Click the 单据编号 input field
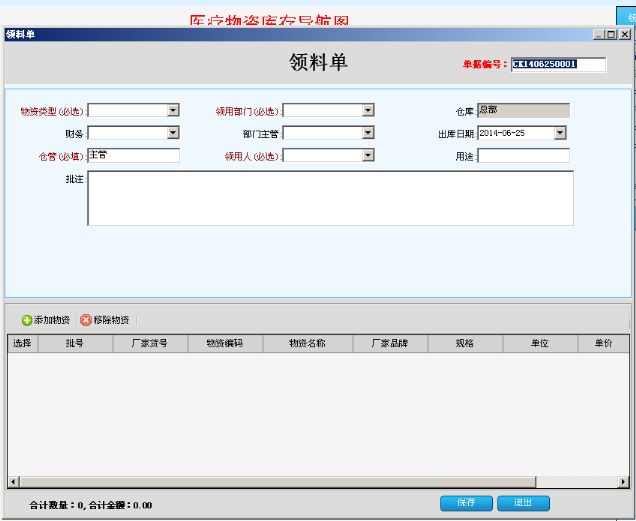Image resolution: width=636 pixels, height=521 pixels. [x=558, y=64]
